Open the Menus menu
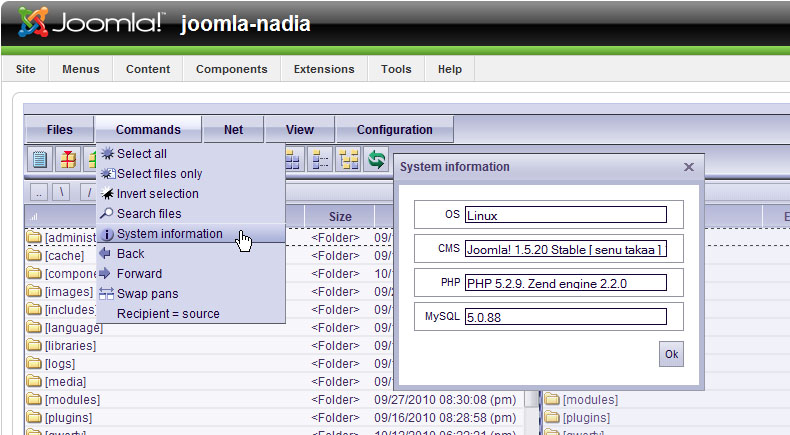790x435 pixels. coord(81,69)
